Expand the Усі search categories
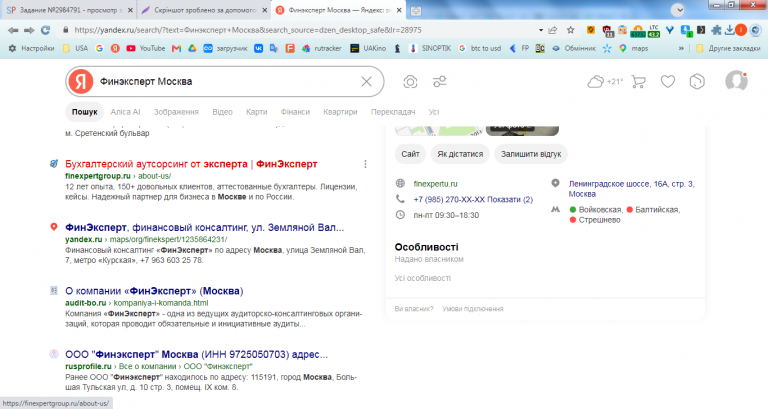The image size is (768, 409). tap(434, 112)
